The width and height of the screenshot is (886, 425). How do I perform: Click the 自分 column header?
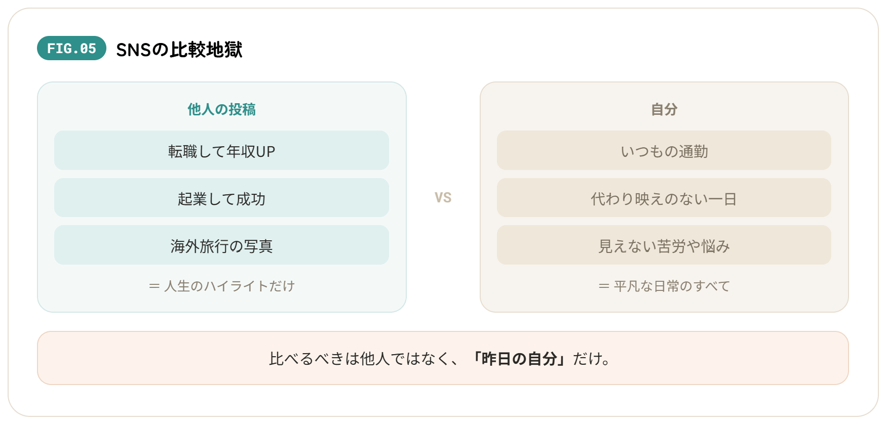[x=664, y=110]
